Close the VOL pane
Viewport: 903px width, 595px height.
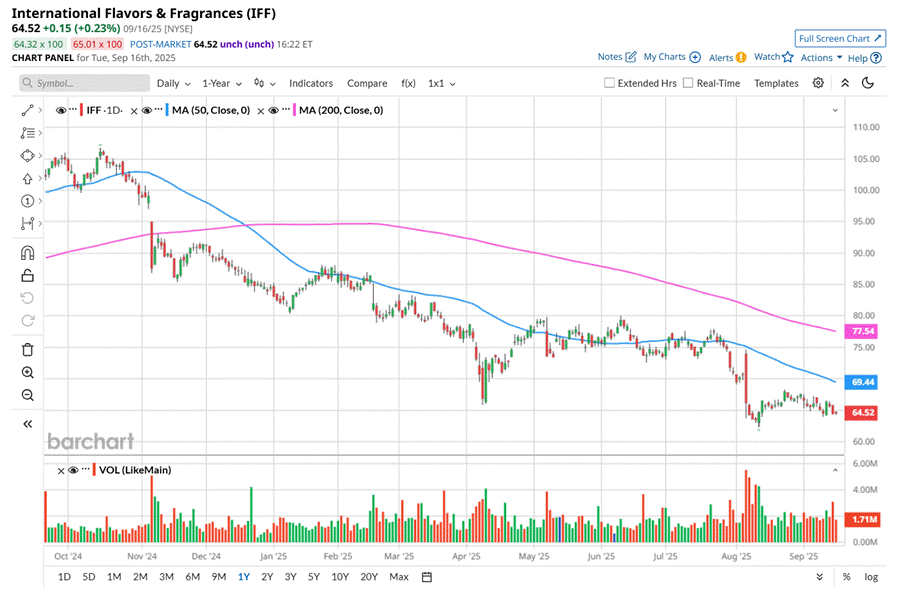61,471
